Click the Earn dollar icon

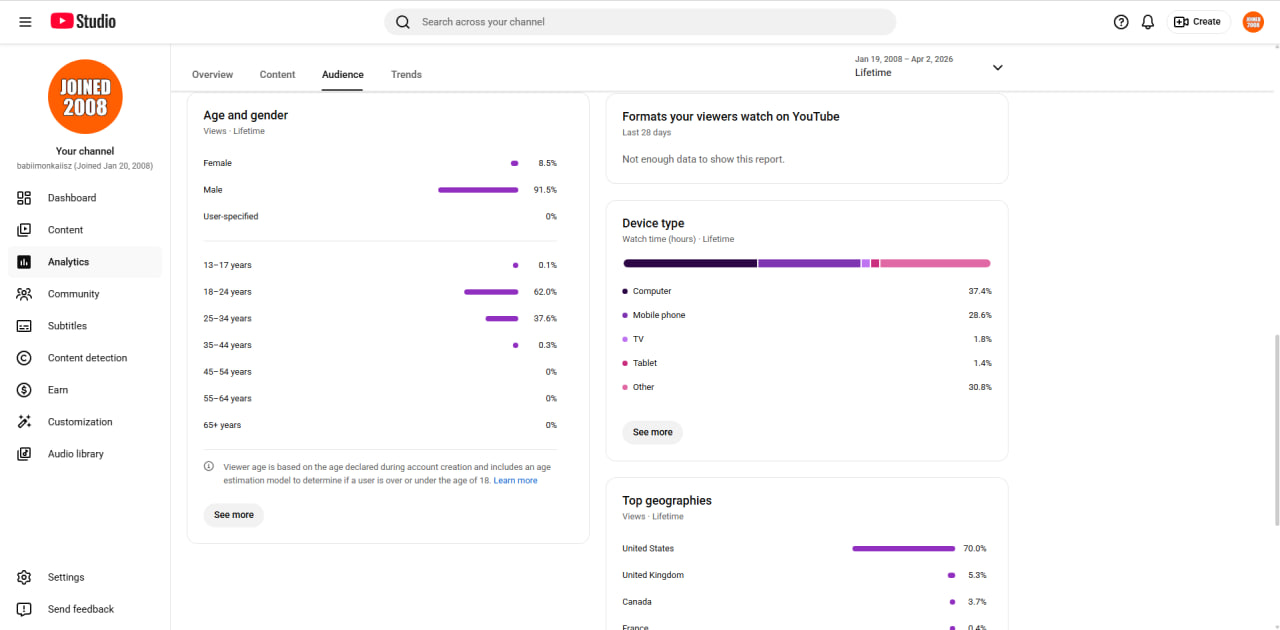[x=24, y=390]
